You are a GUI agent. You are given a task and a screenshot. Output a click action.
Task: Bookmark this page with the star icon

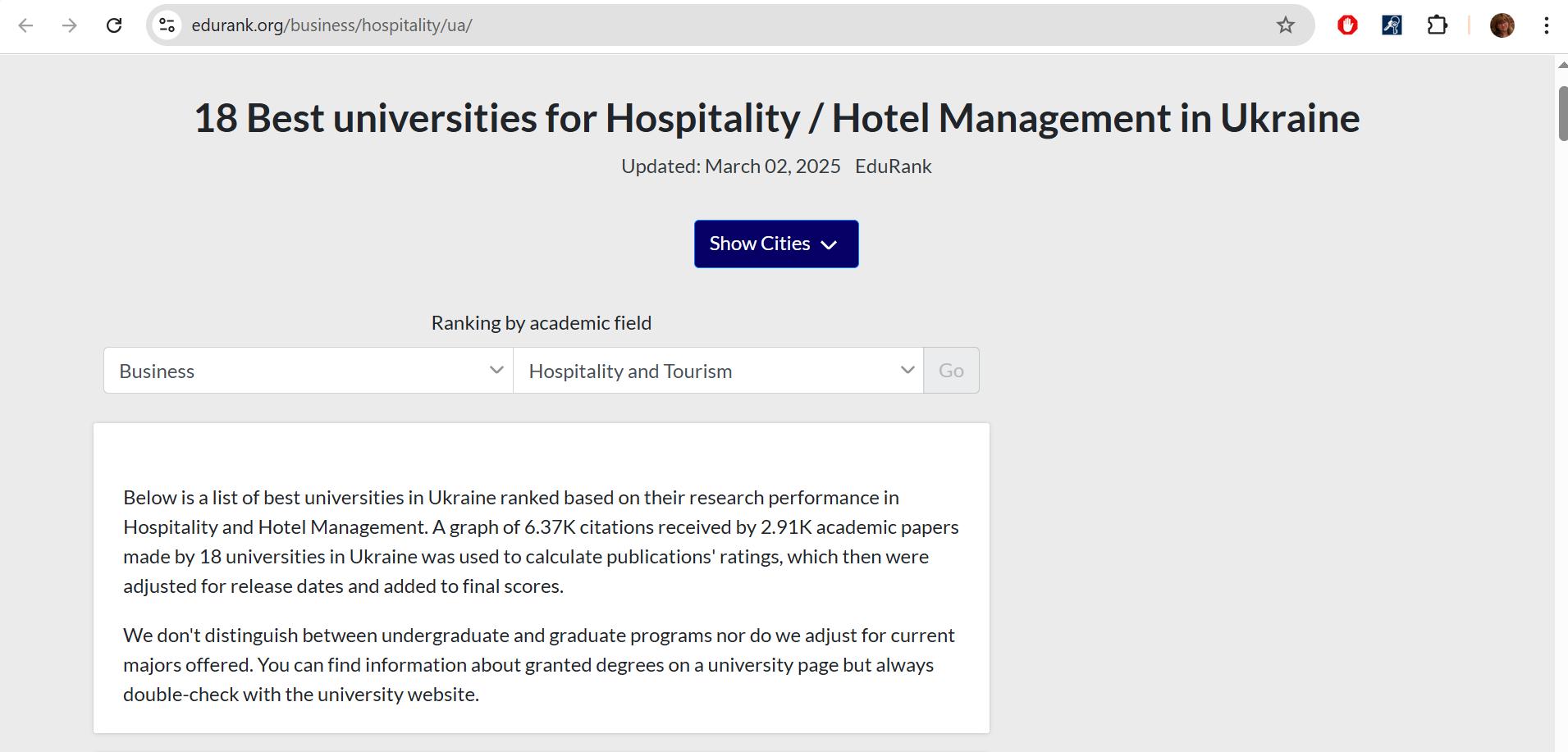(1286, 25)
